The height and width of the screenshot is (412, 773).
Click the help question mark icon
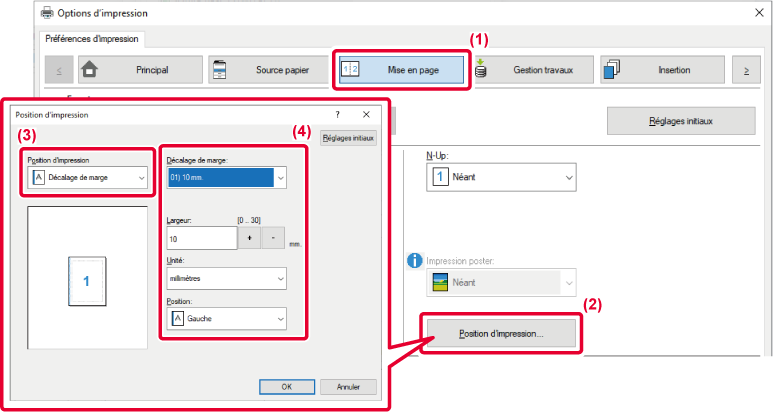pos(337,115)
